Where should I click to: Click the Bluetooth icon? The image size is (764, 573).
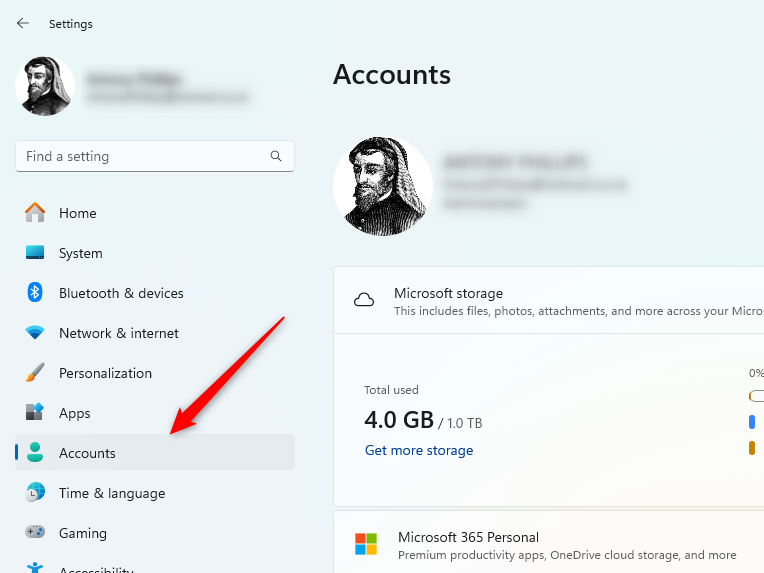35,292
